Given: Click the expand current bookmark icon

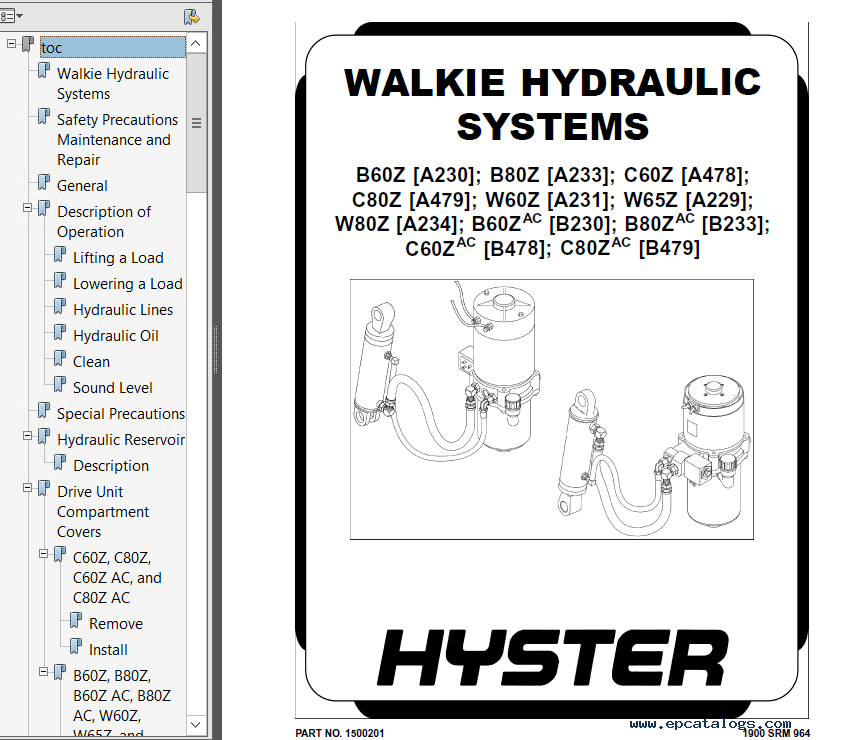Looking at the screenshot, I should (192, 17).
